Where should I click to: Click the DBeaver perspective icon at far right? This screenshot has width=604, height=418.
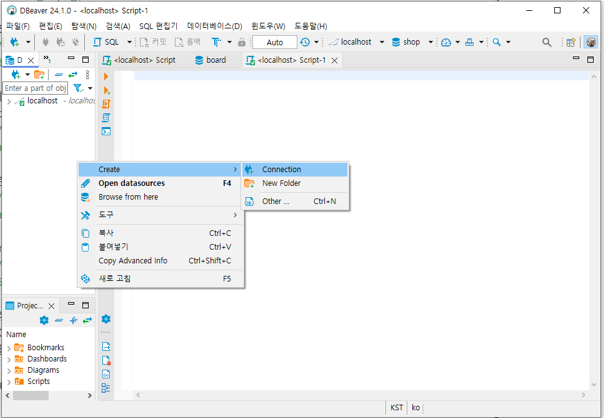[x=591, y=42]
